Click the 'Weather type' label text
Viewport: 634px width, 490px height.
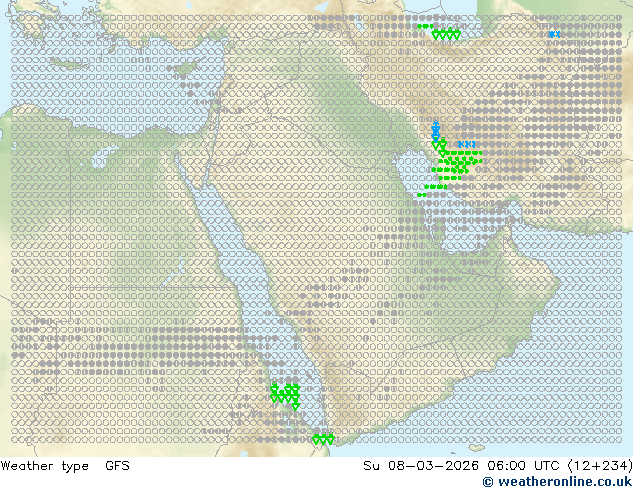pos(44,466)
